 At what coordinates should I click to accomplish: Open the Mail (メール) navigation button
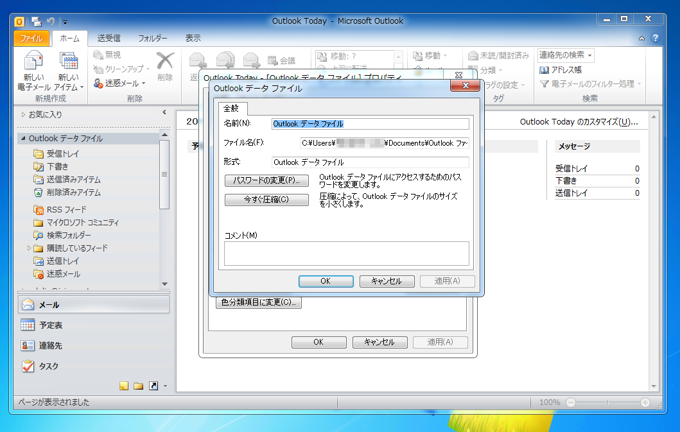(x=94, y=304)
